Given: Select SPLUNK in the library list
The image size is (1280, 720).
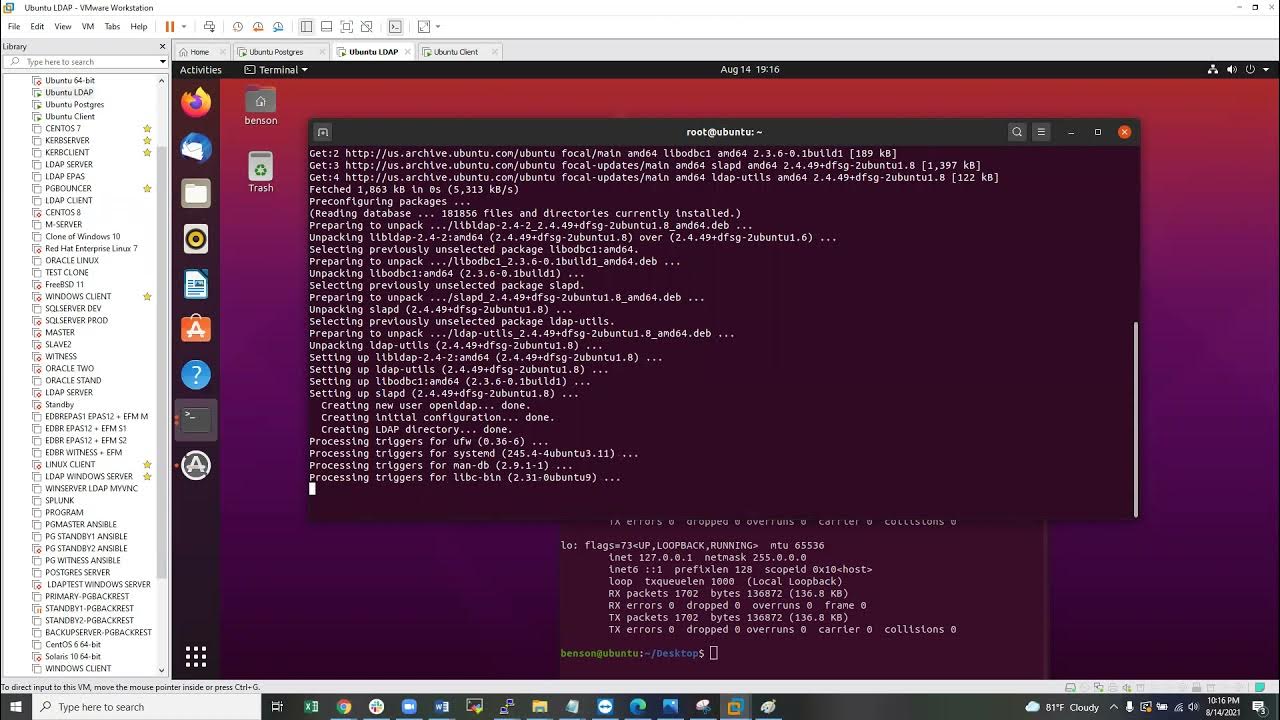Looking at the screenshot, I should 59,500.
